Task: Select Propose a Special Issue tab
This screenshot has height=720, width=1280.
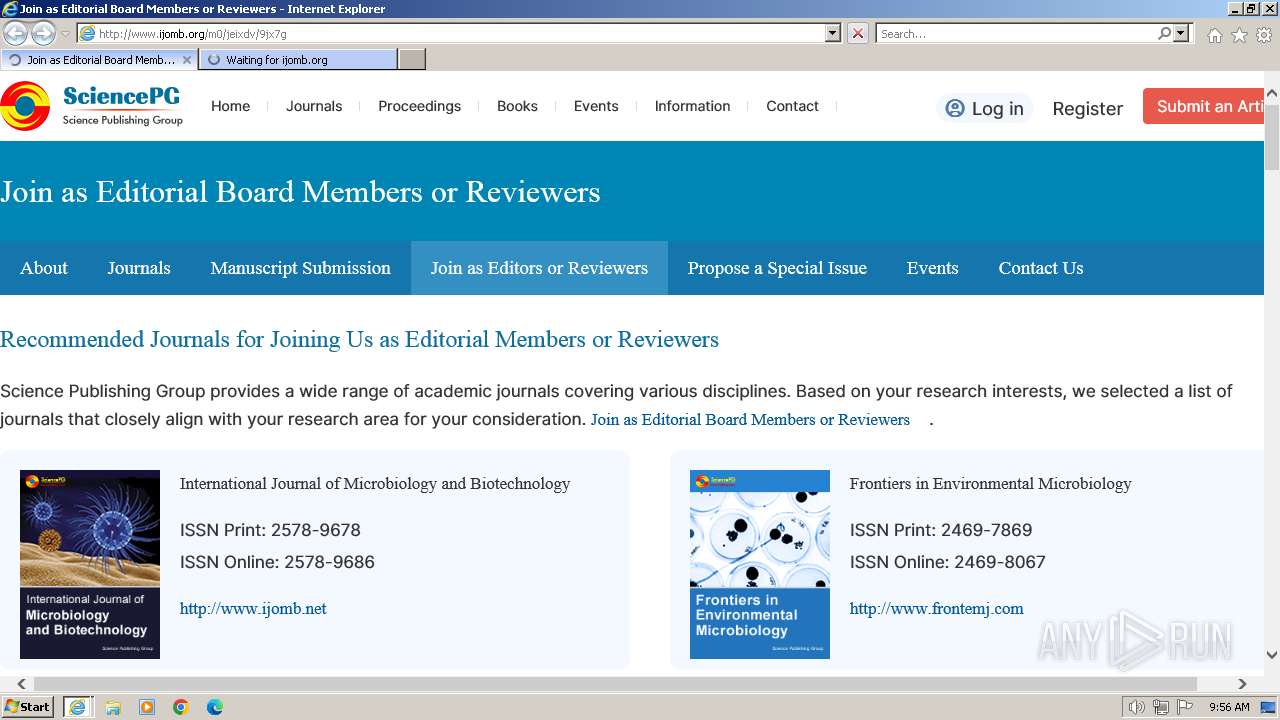Action: coord(777,268)
